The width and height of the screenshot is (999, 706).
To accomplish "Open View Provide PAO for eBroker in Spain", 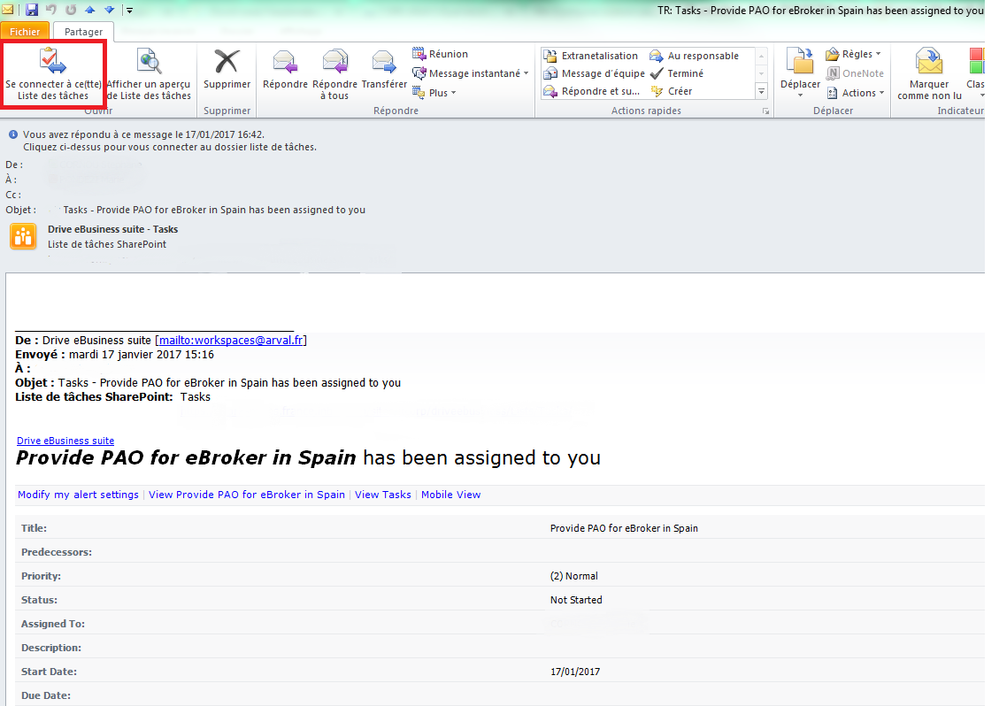I will (x=247, y=494).
